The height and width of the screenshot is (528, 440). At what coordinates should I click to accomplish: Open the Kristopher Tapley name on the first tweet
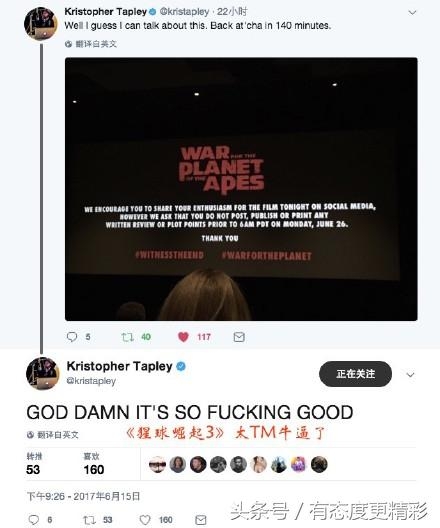coord(105,12)
